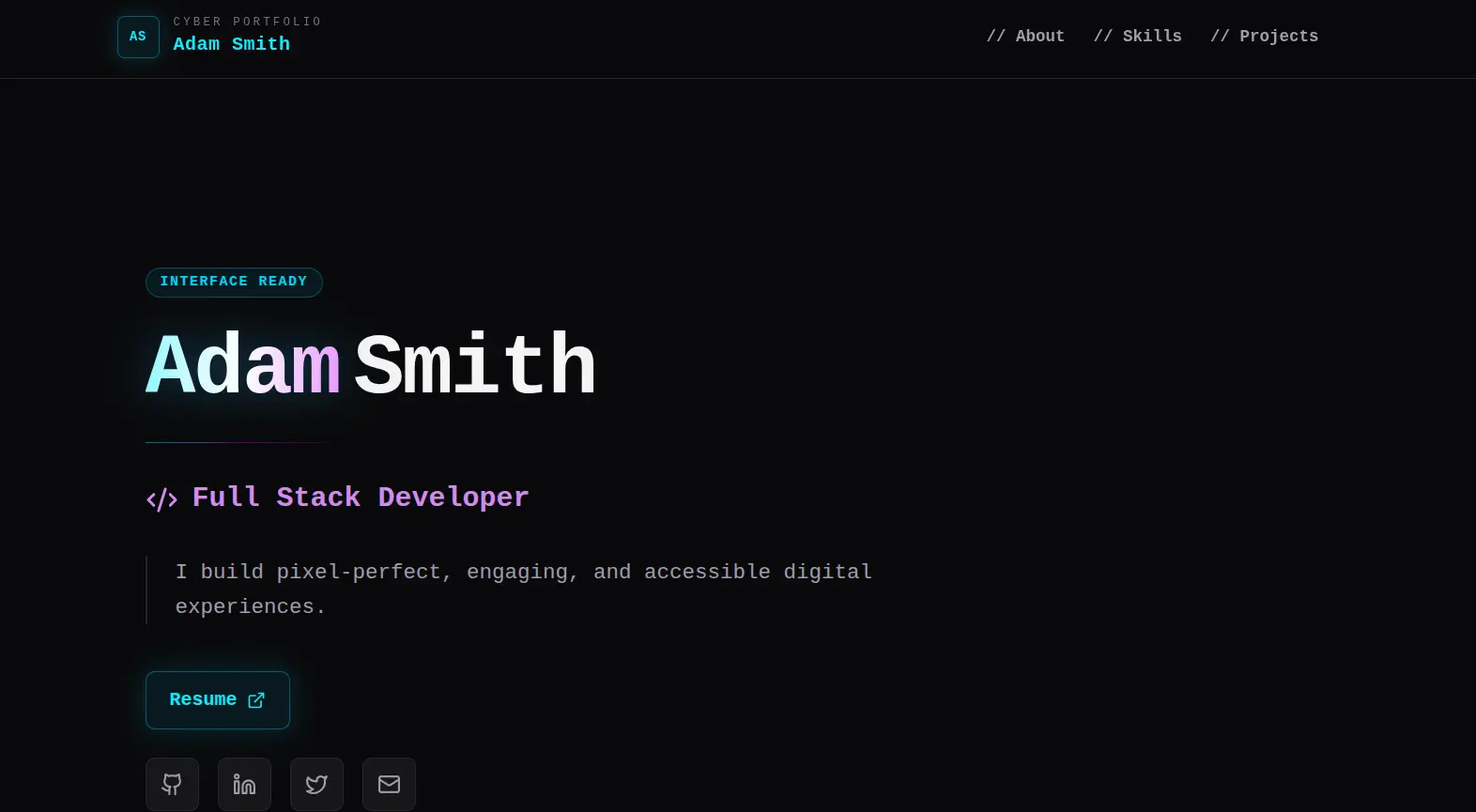Click the gradient word Adam in heading
Viewport: 1476px width, 812px height.
coord(242,365)
